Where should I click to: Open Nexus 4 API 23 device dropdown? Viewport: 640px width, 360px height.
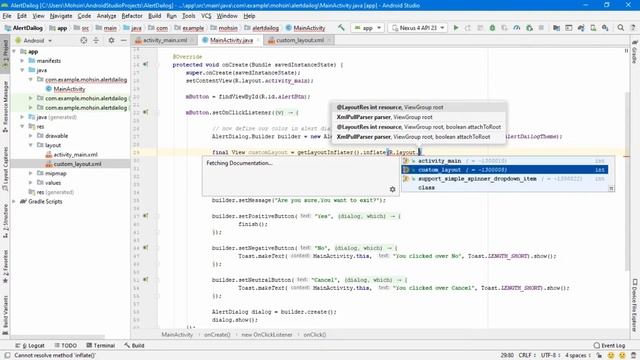418,28
